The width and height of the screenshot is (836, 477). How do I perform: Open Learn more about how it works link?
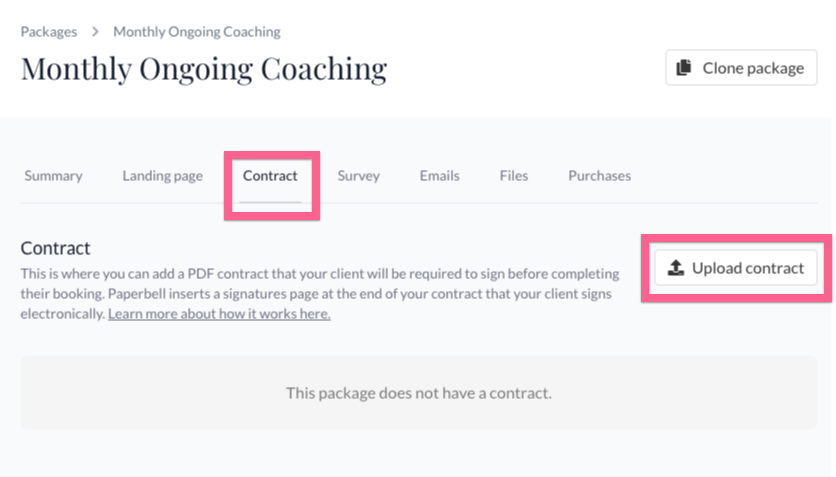tap(219, 314)
